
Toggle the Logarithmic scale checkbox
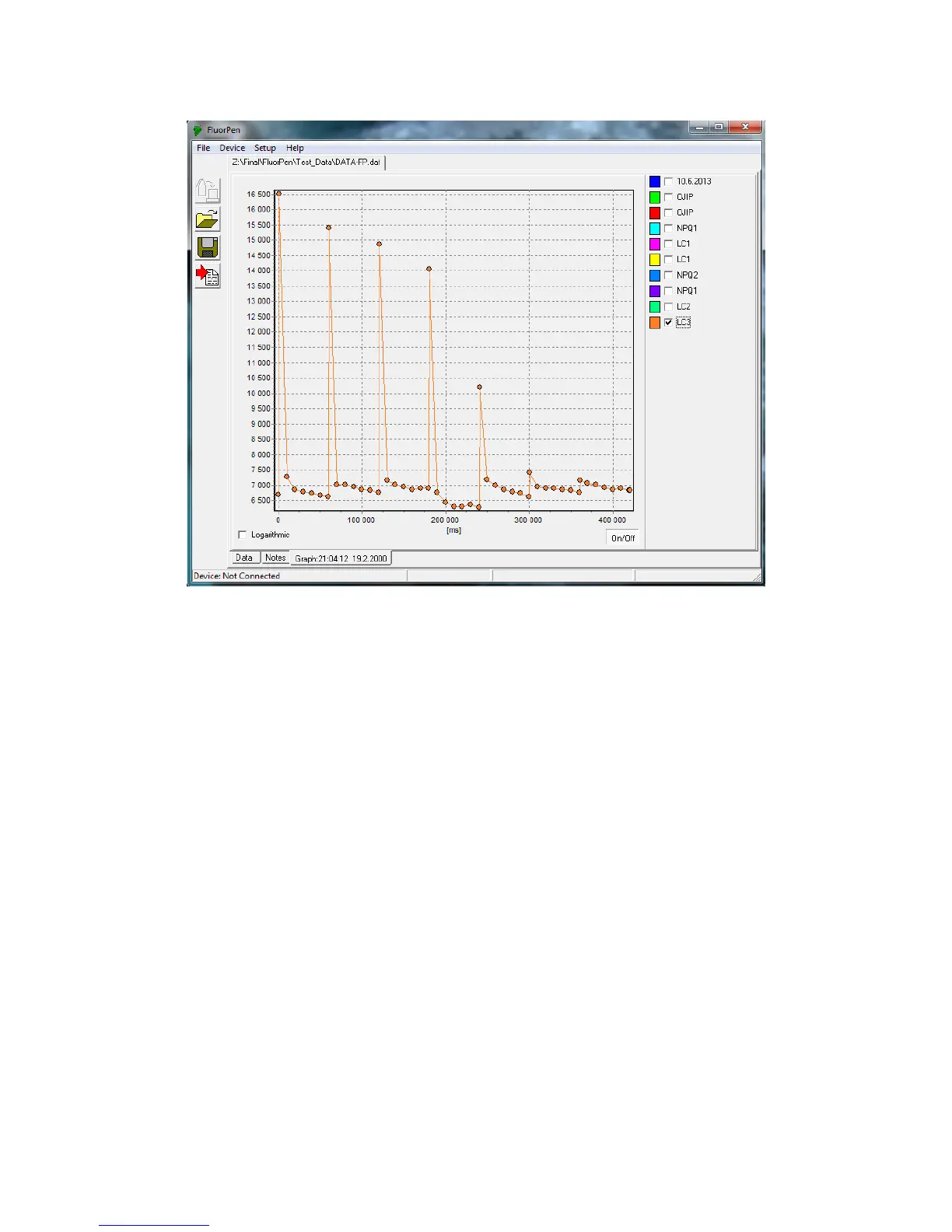tap(242, 534)
